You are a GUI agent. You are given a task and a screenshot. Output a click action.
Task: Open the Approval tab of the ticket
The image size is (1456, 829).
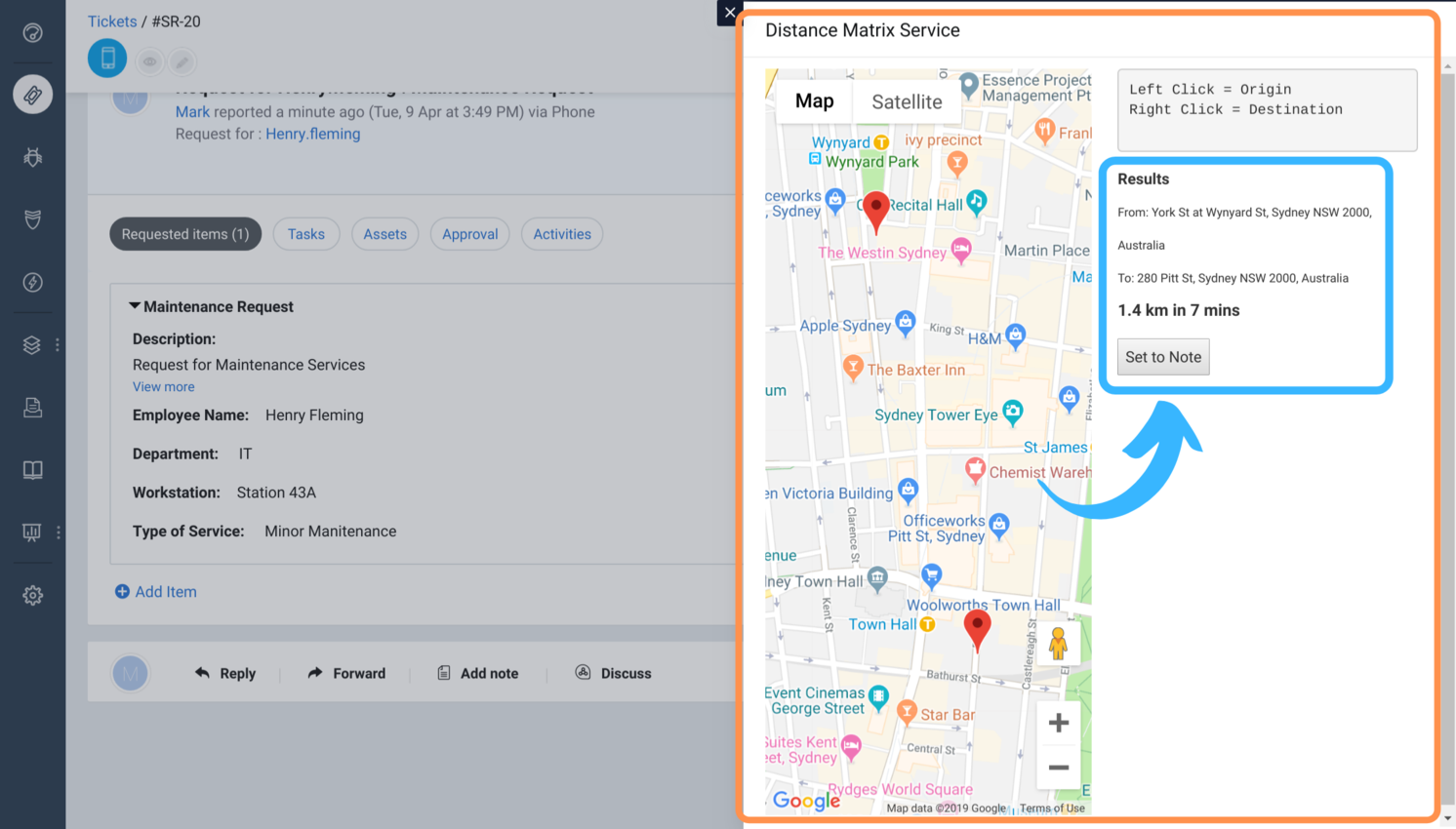469,234
